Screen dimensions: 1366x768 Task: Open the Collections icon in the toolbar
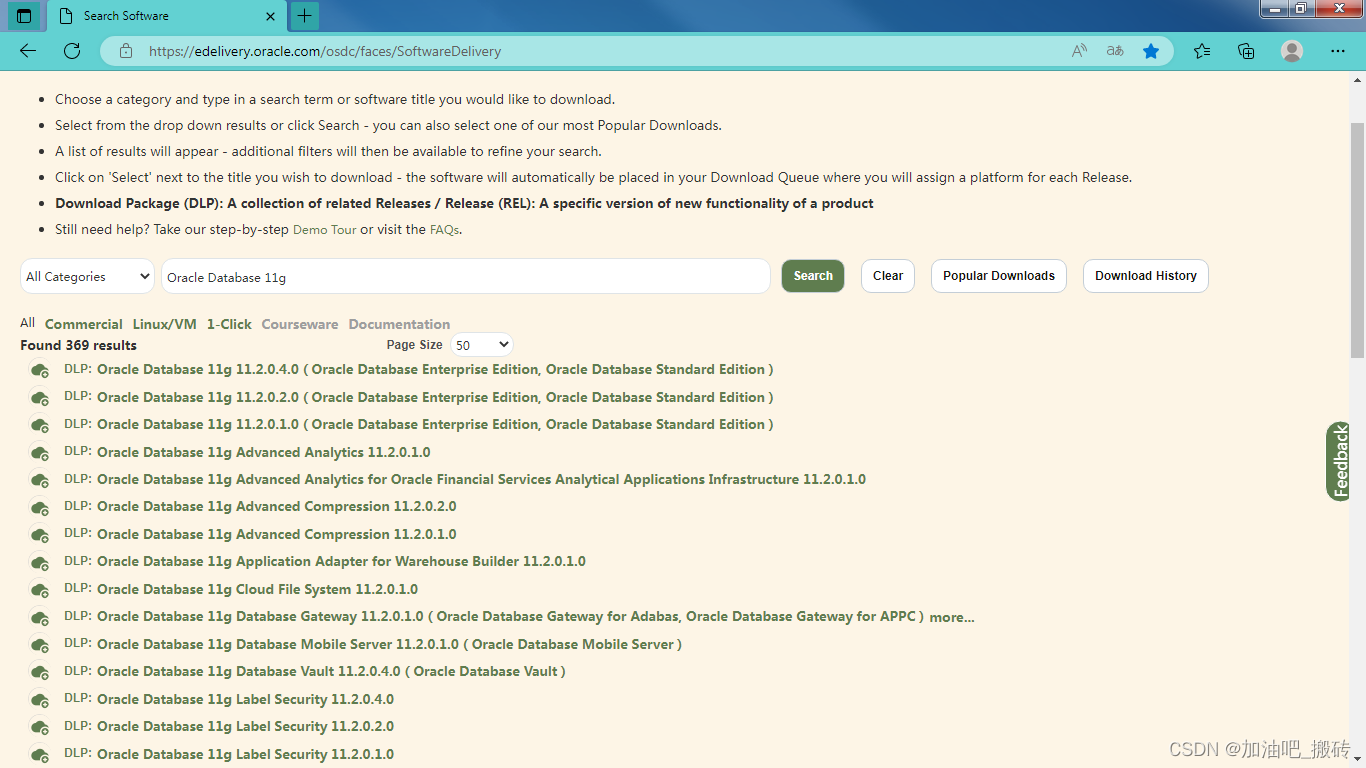click(1246, 51)
